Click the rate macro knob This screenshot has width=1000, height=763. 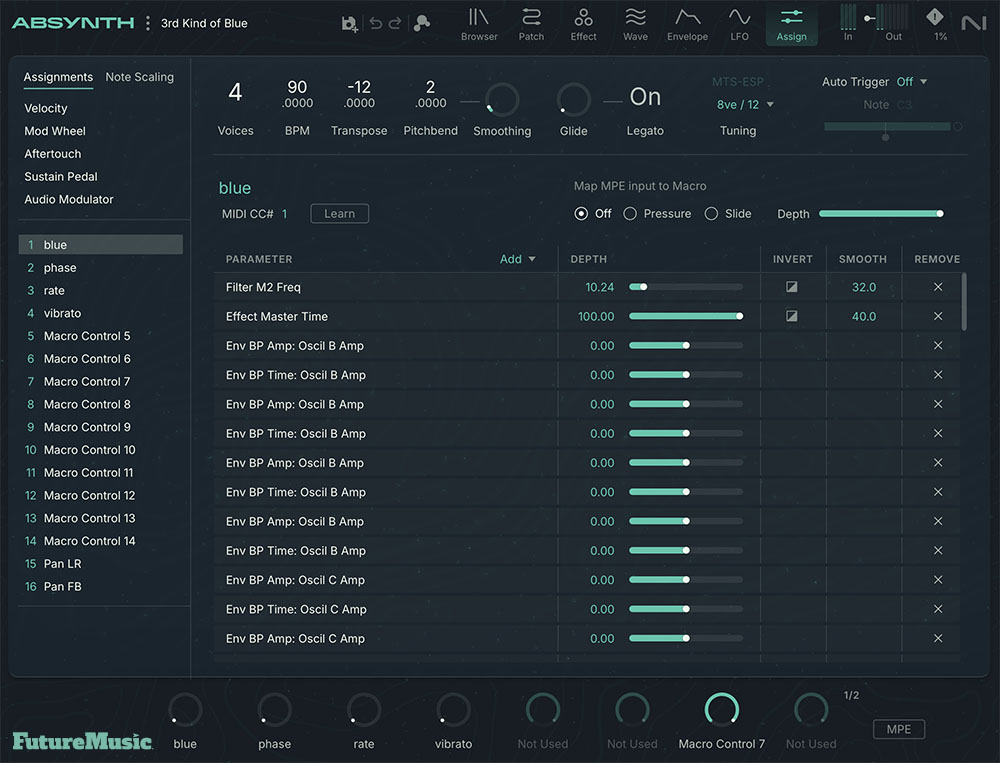pyautogui.click(x=364, y=710)
